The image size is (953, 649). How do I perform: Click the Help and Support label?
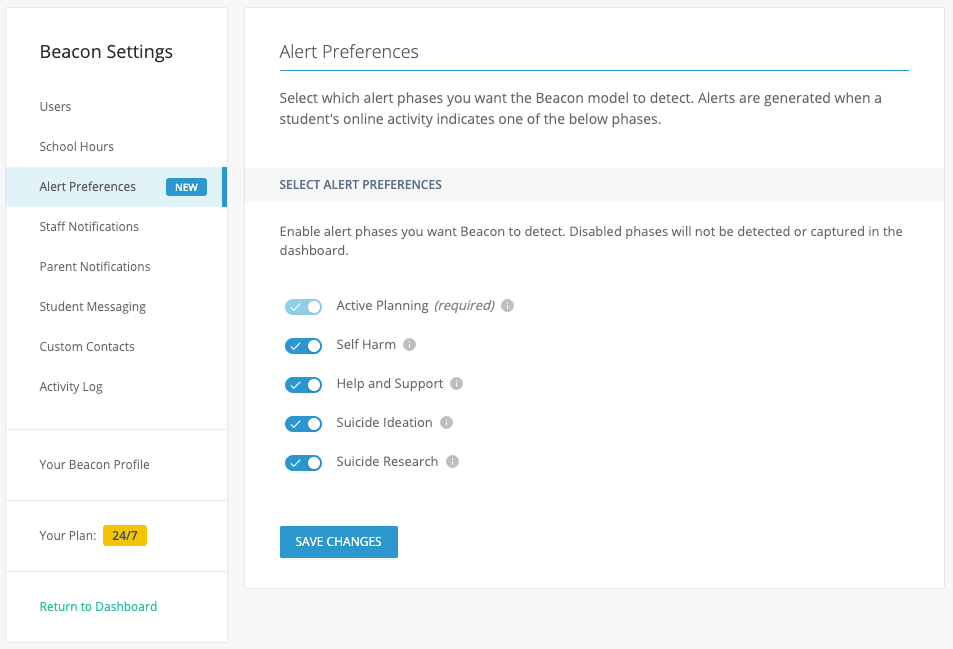tap(390, 383)
